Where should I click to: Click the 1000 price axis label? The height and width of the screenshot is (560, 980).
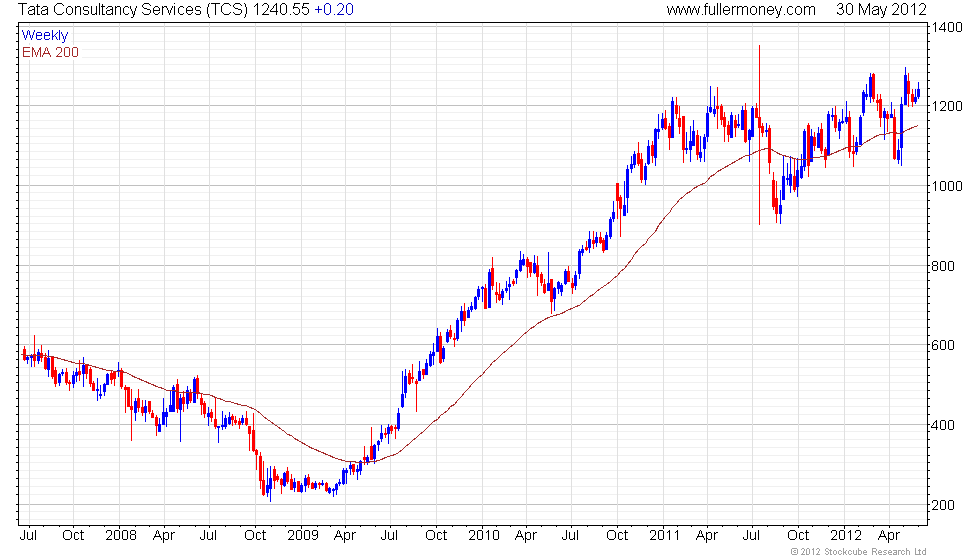pos(947,186)
